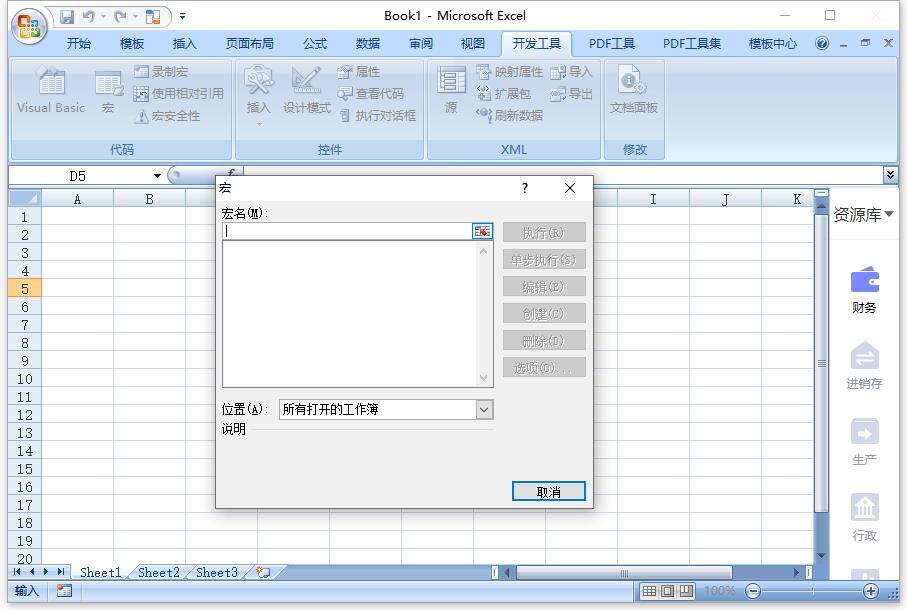Screen dimensions: 907x610
Task: Open Customize Quick Access Toolbar dropdown
Action: click(x=182, y=17)
